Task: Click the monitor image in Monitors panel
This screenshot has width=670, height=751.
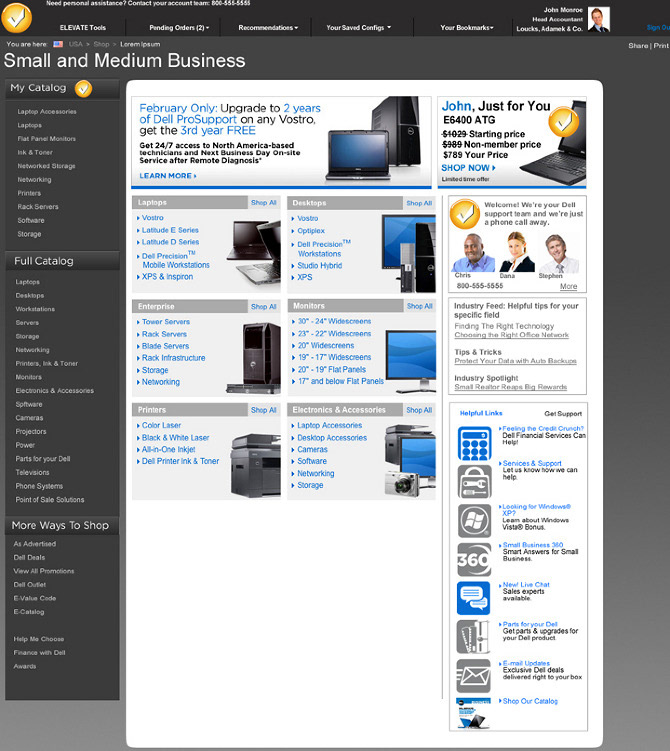Action: pyautogui.click(x=411, y=362)
